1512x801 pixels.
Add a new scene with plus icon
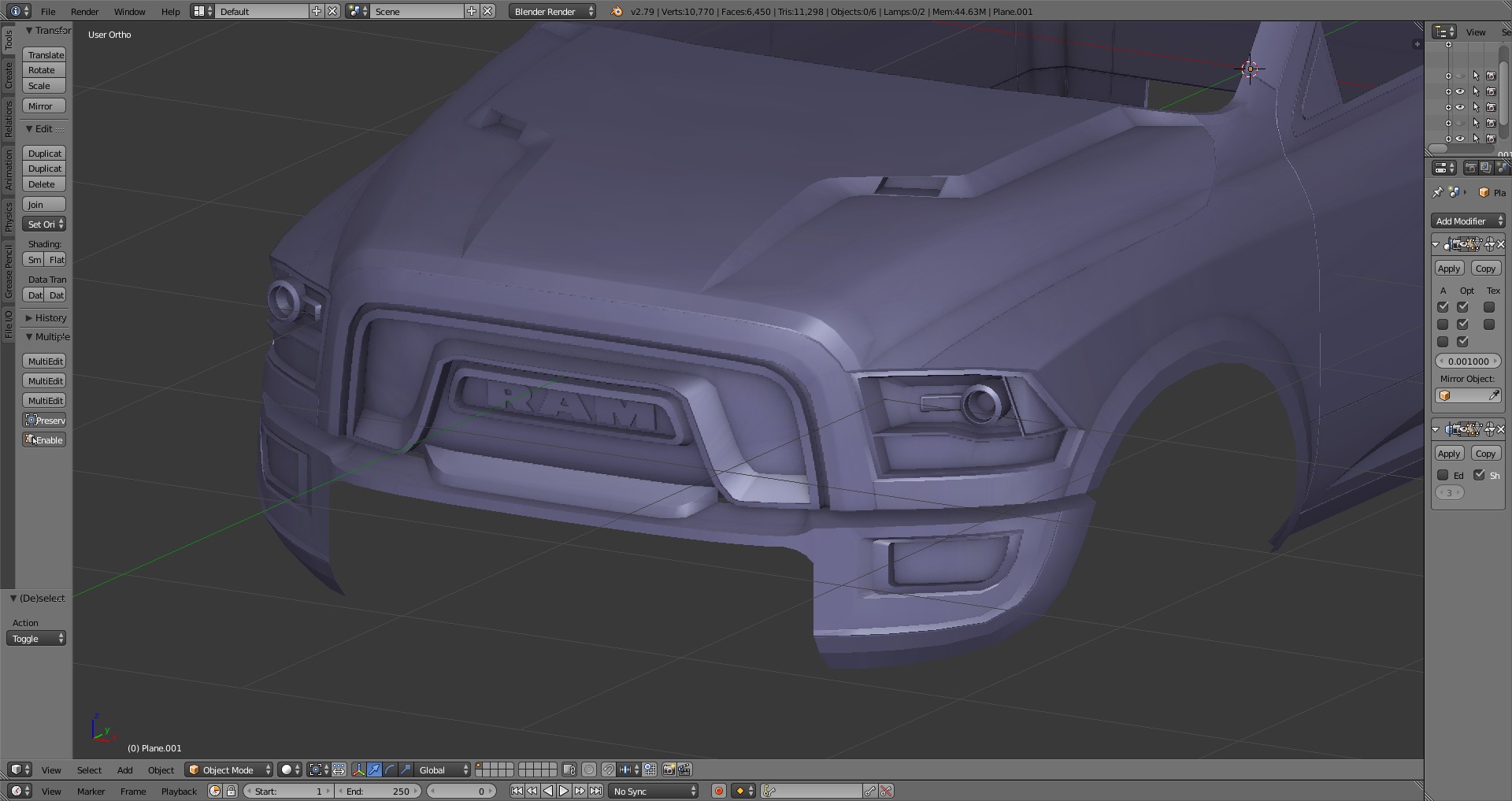click(x=472, y=11)
